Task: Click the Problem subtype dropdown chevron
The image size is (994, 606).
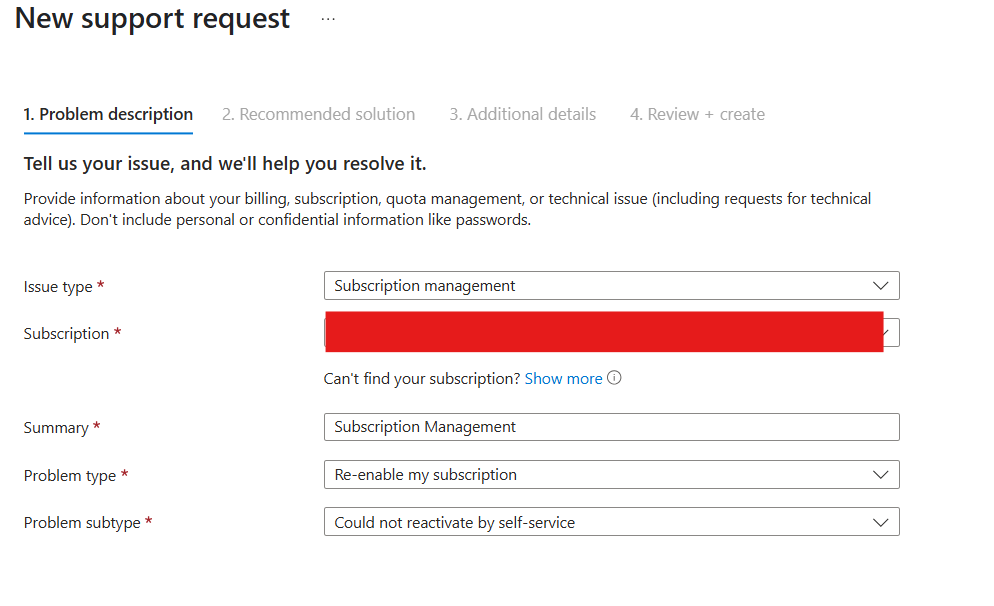Action: [881, 521]
